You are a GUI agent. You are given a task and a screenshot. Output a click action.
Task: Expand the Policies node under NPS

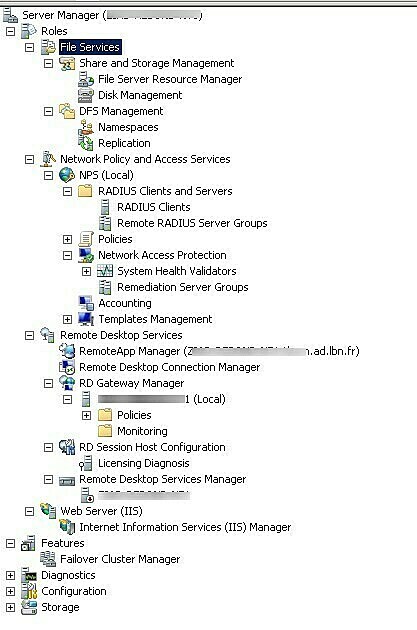pos(67,239)
